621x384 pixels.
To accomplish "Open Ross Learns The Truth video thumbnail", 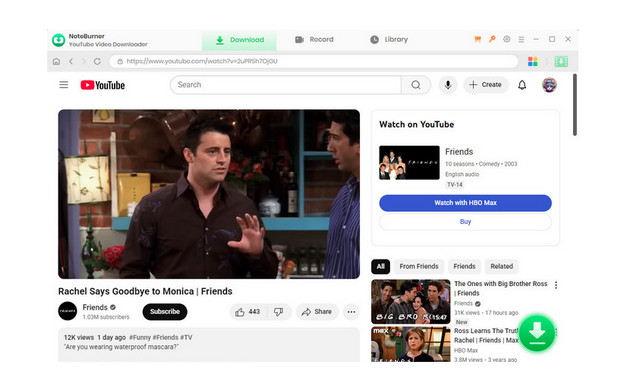I will point(411,344).
